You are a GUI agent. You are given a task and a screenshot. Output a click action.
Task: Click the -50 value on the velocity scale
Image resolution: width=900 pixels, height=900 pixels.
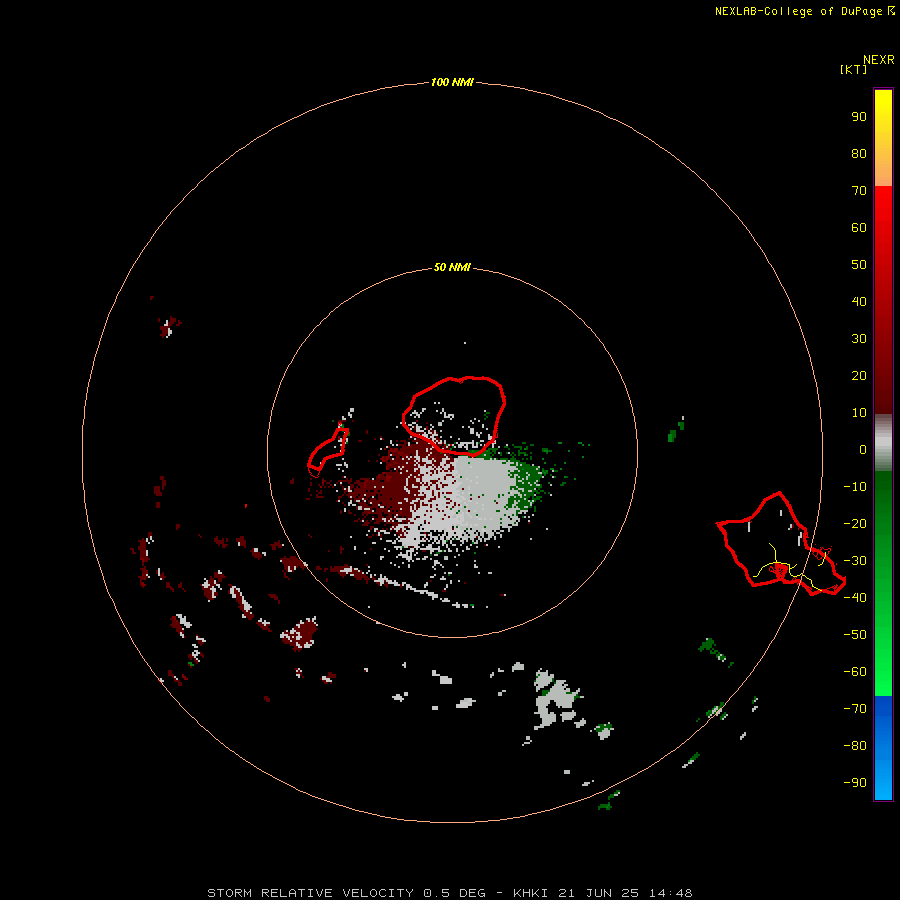tap(855, 635)
